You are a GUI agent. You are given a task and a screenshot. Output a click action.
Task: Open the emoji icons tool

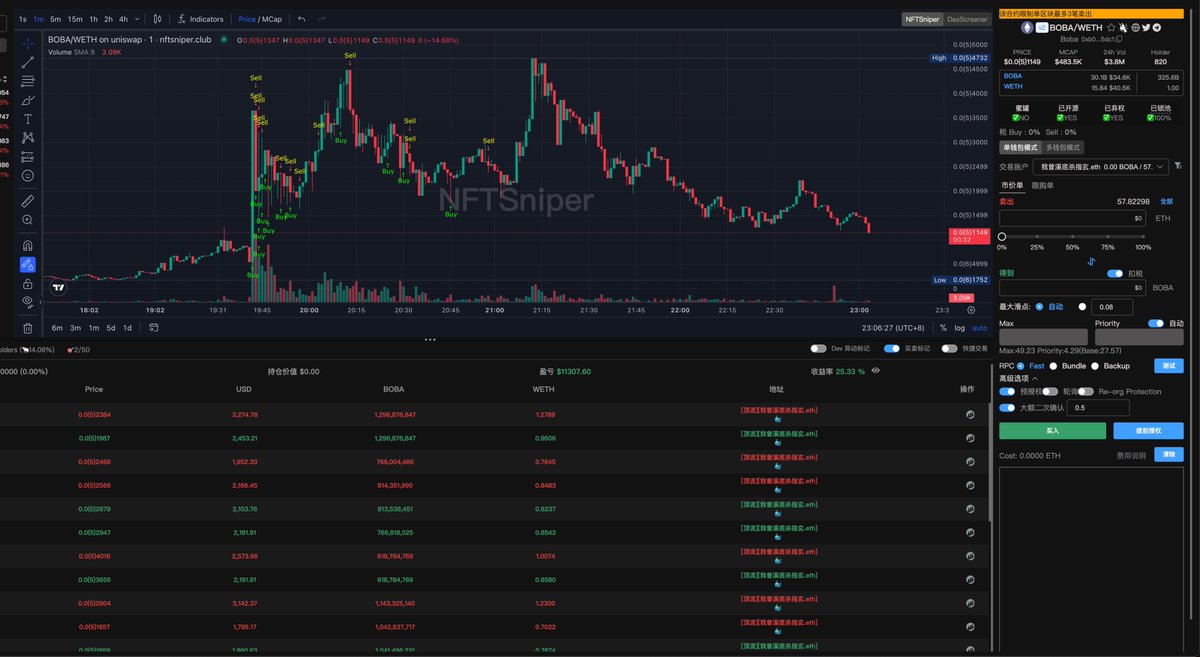coord(28,175)
